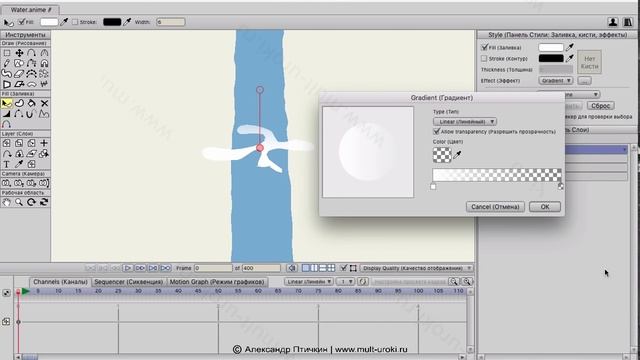Click the white Fill color swatch in toolbar
The image size is (640, 360).
pyautogui.click(x=49, y=22)
